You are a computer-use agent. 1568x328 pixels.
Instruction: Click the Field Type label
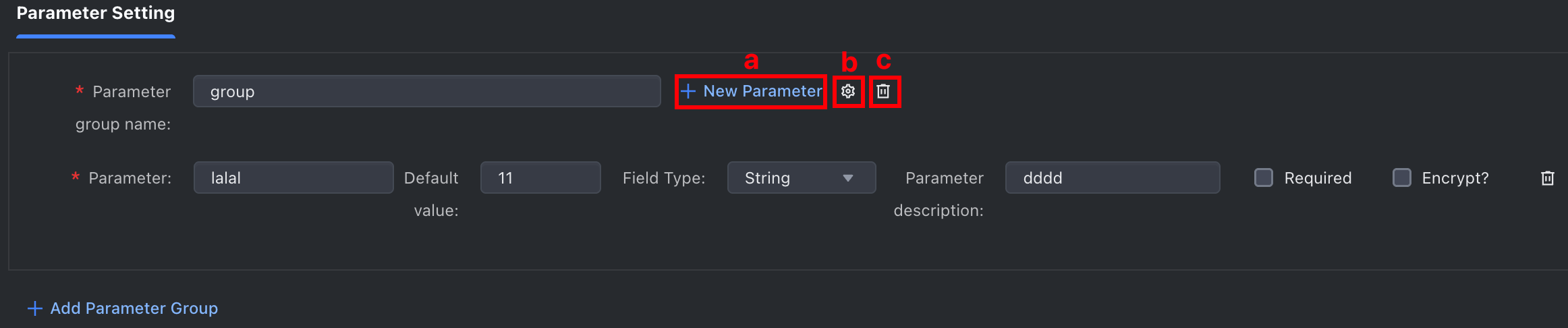click(x=664, y=178)
